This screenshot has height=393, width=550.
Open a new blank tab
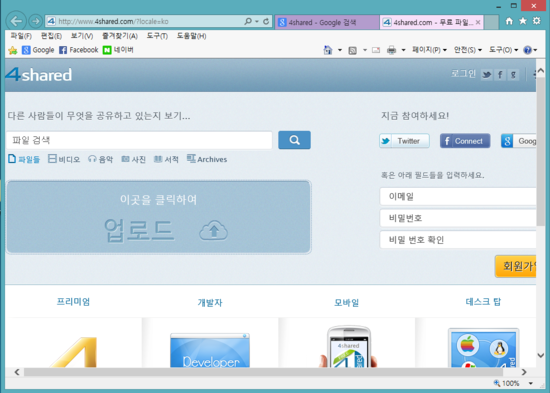tap(491, 22)
